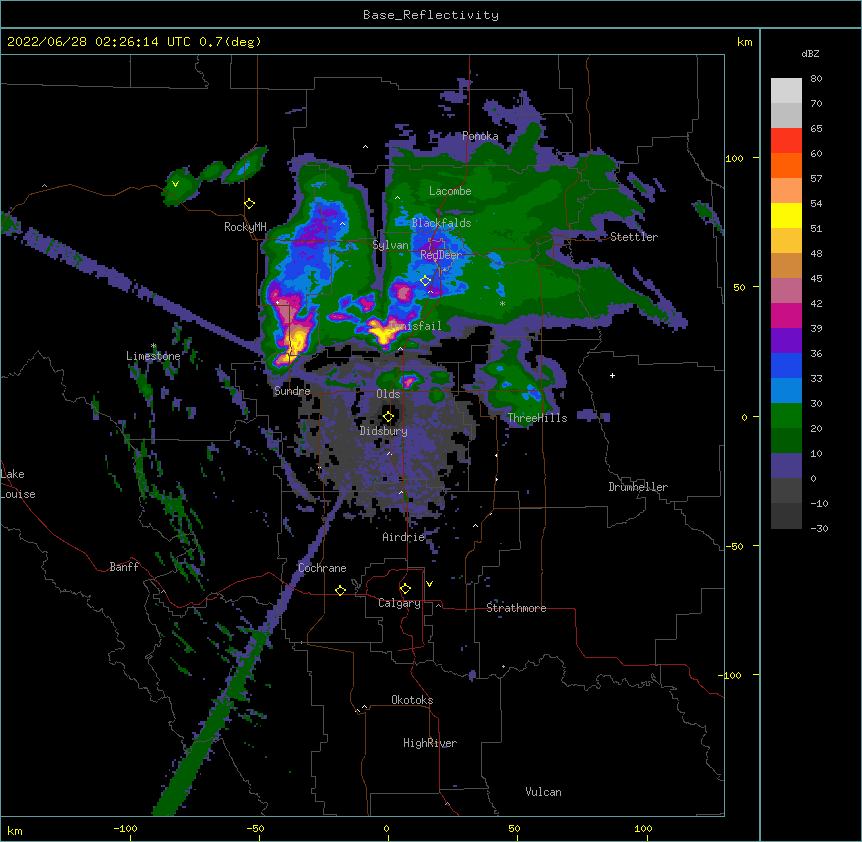Click the Calgary label

click(x=399, y=603)
